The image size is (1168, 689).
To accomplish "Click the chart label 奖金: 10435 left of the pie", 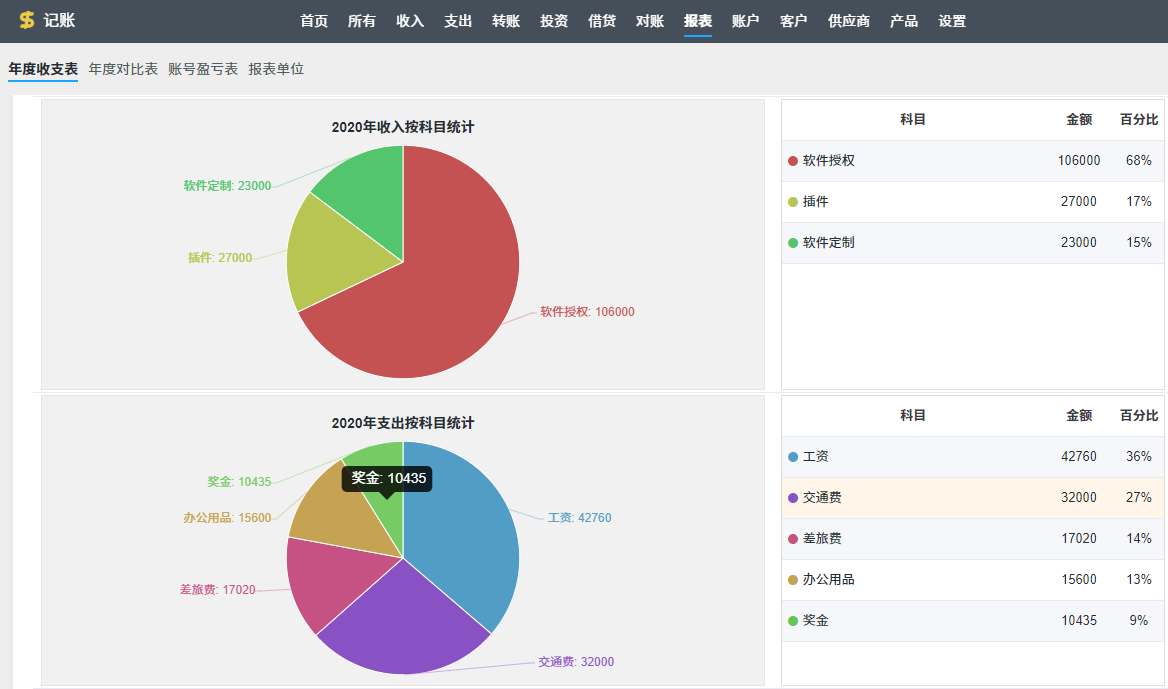I will click(x=239, y=481).
